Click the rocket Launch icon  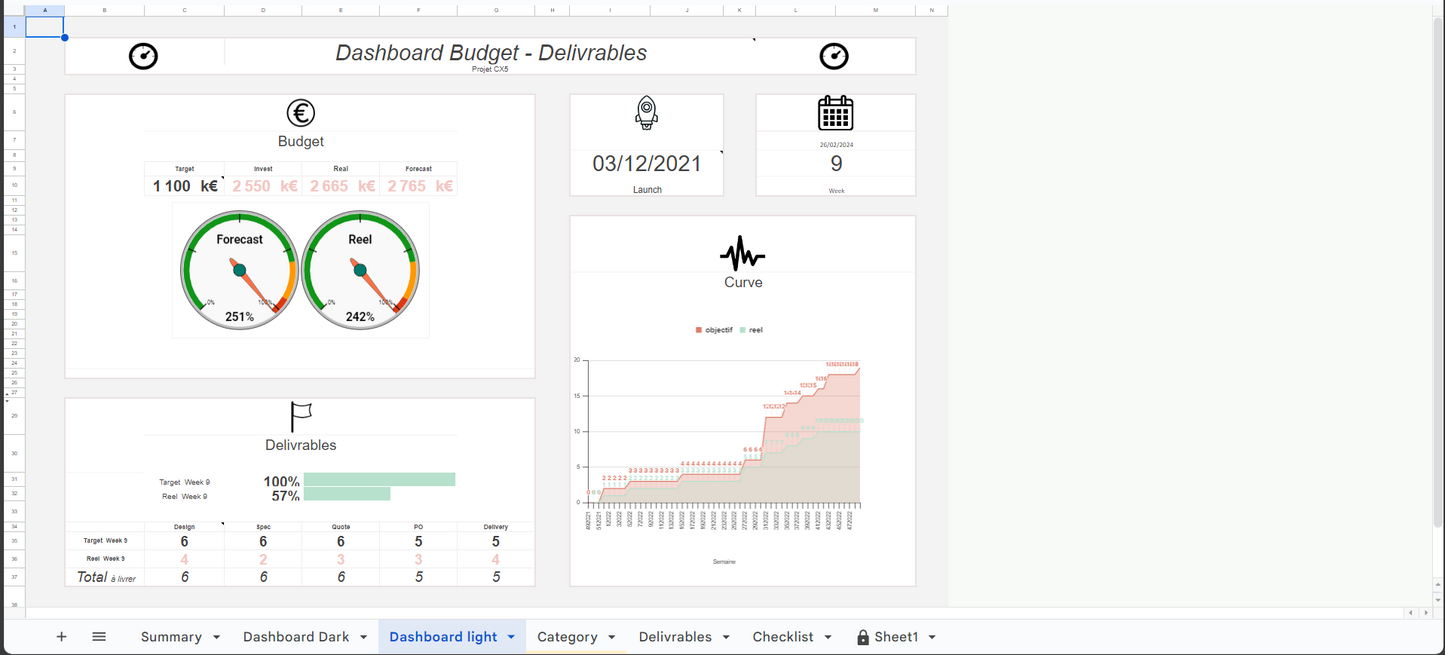(x=647, y=113)
